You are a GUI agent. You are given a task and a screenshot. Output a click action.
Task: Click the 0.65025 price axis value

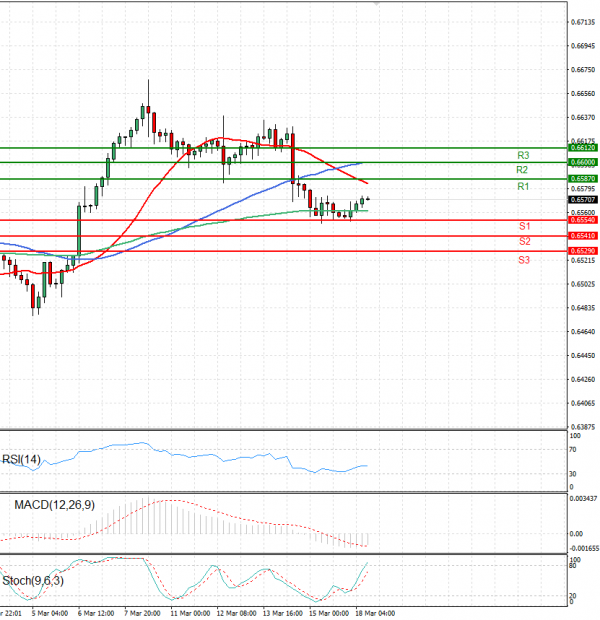(x=583, y=284)
